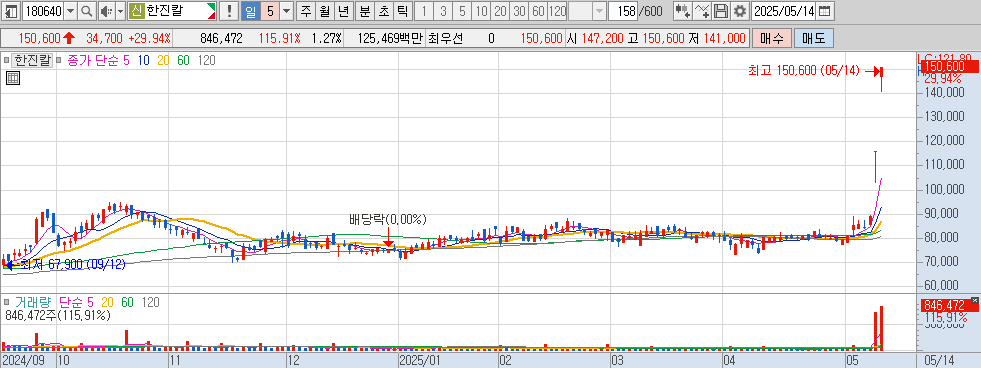The width and height of the screenshot is (981, 368).
Task: Expand the period value dropdown arrow
Action: pyautogui.click(x=287, y=11)
